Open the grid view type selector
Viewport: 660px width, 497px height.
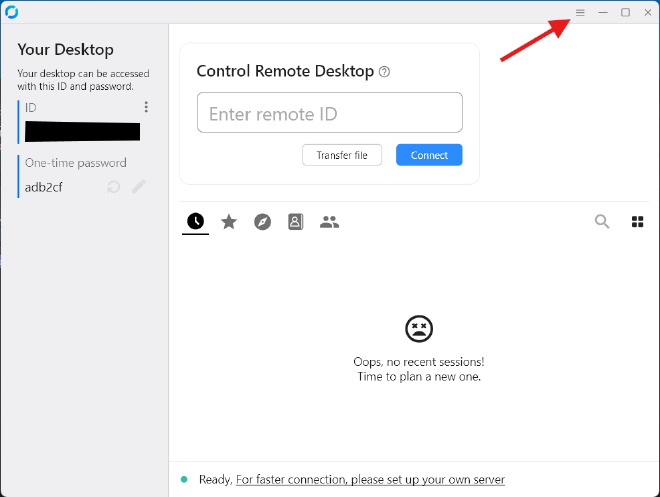[637, 221]
